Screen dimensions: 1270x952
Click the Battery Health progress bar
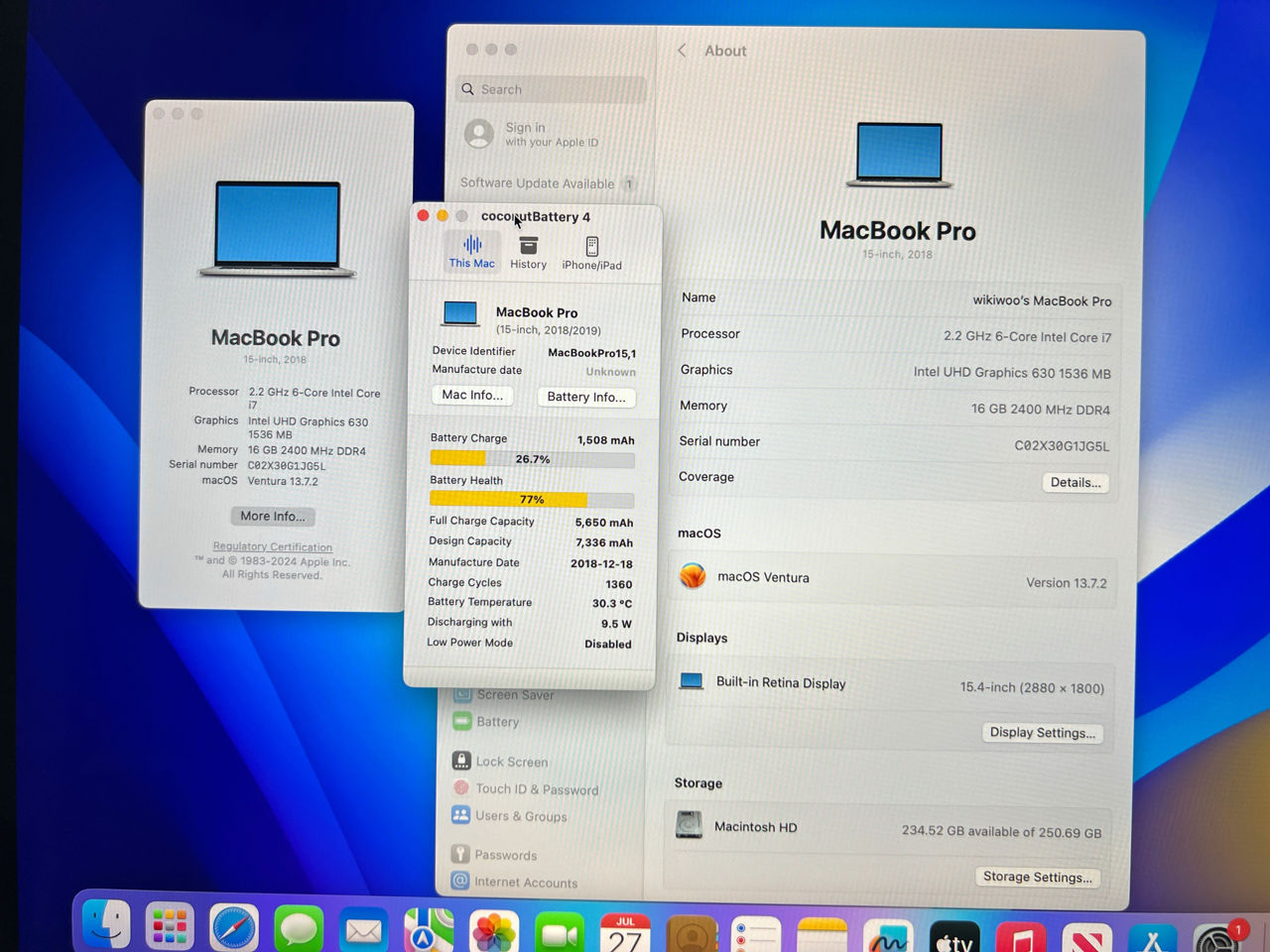(x=531, y=499)
